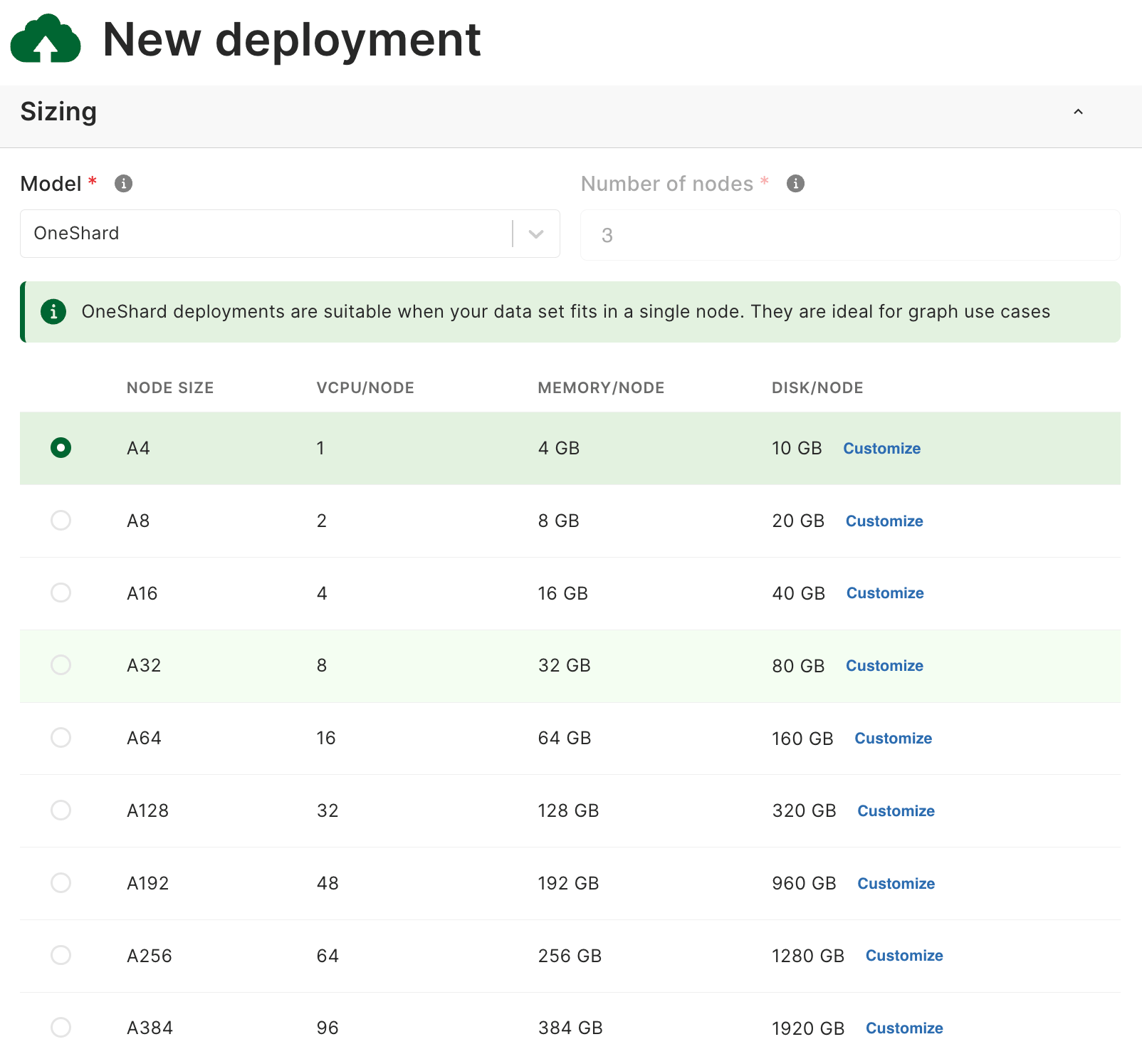Select the A16 node size radio button
The height and width of the screenshot is (1064, 1142).
(61, 593)
